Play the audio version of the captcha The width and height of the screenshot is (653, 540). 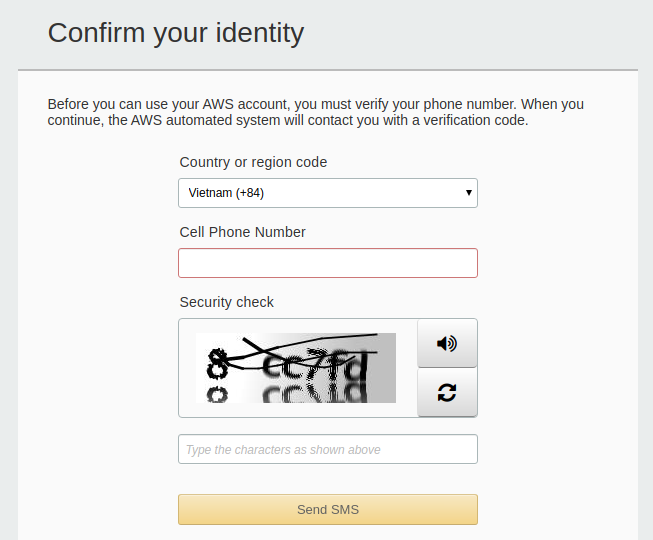click(447, 343)
